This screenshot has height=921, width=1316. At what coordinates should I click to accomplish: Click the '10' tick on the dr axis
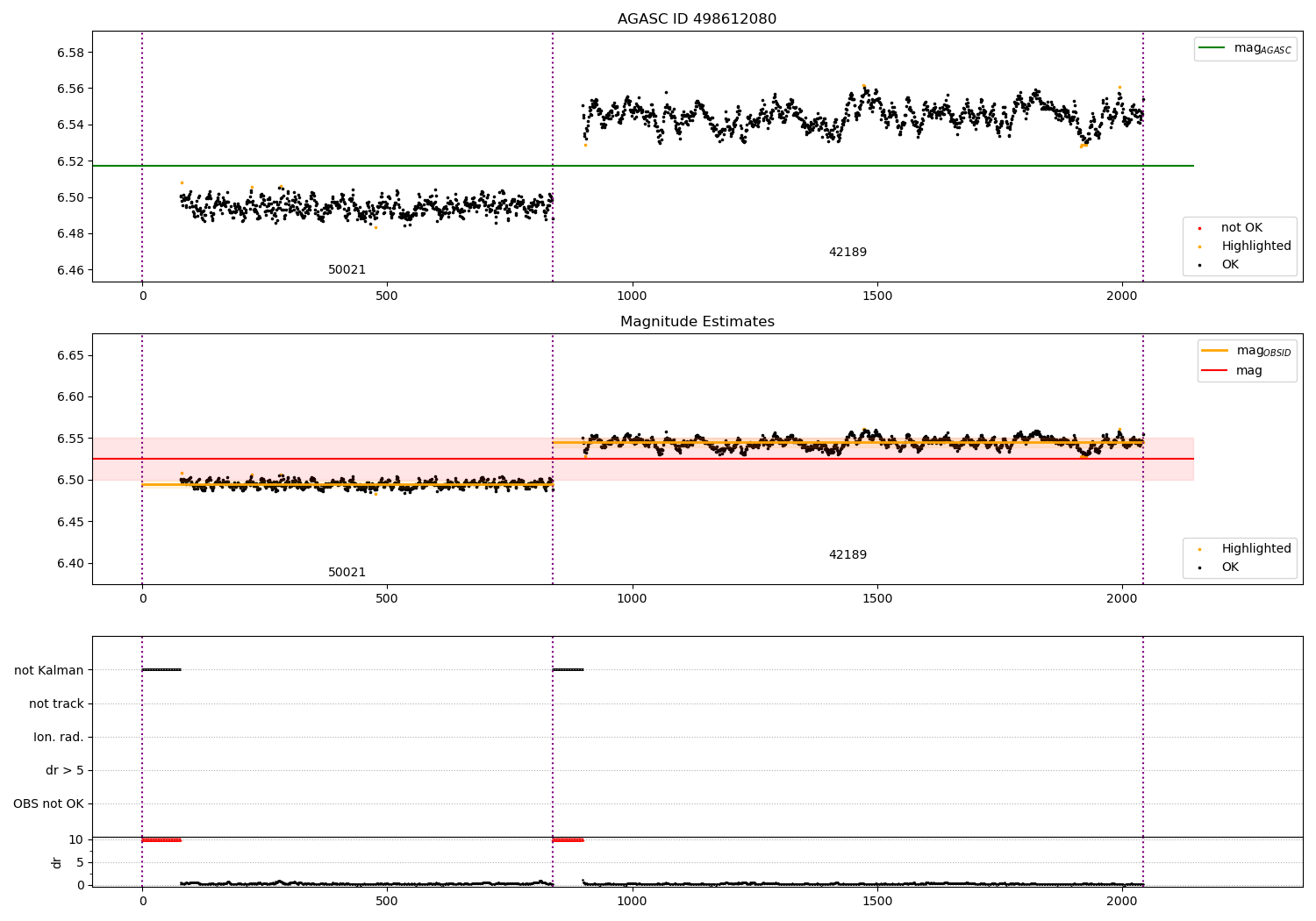pyautogui.click(x=76, y=839)
